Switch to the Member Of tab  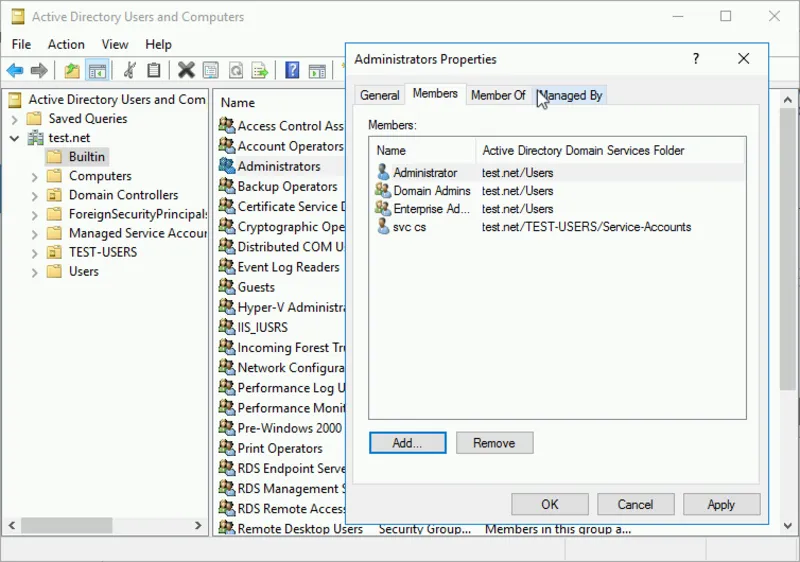[x=497, y=95]
